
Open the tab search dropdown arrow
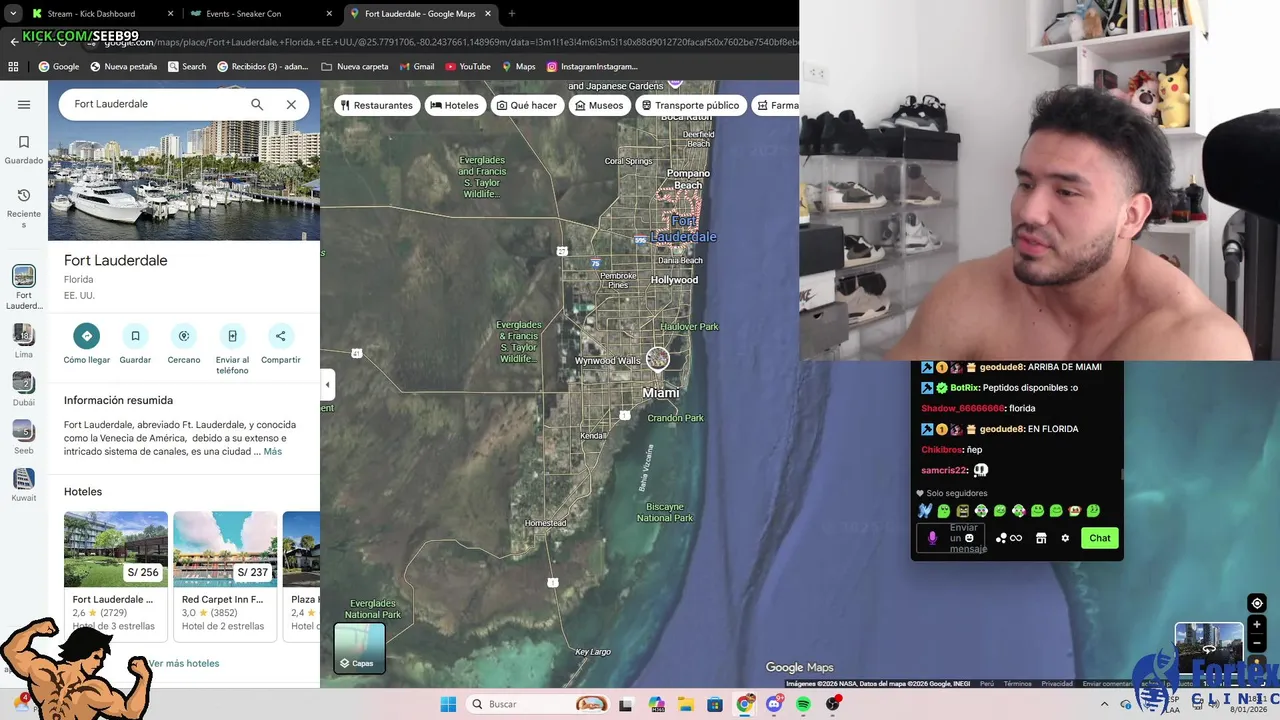pos(12,14)
